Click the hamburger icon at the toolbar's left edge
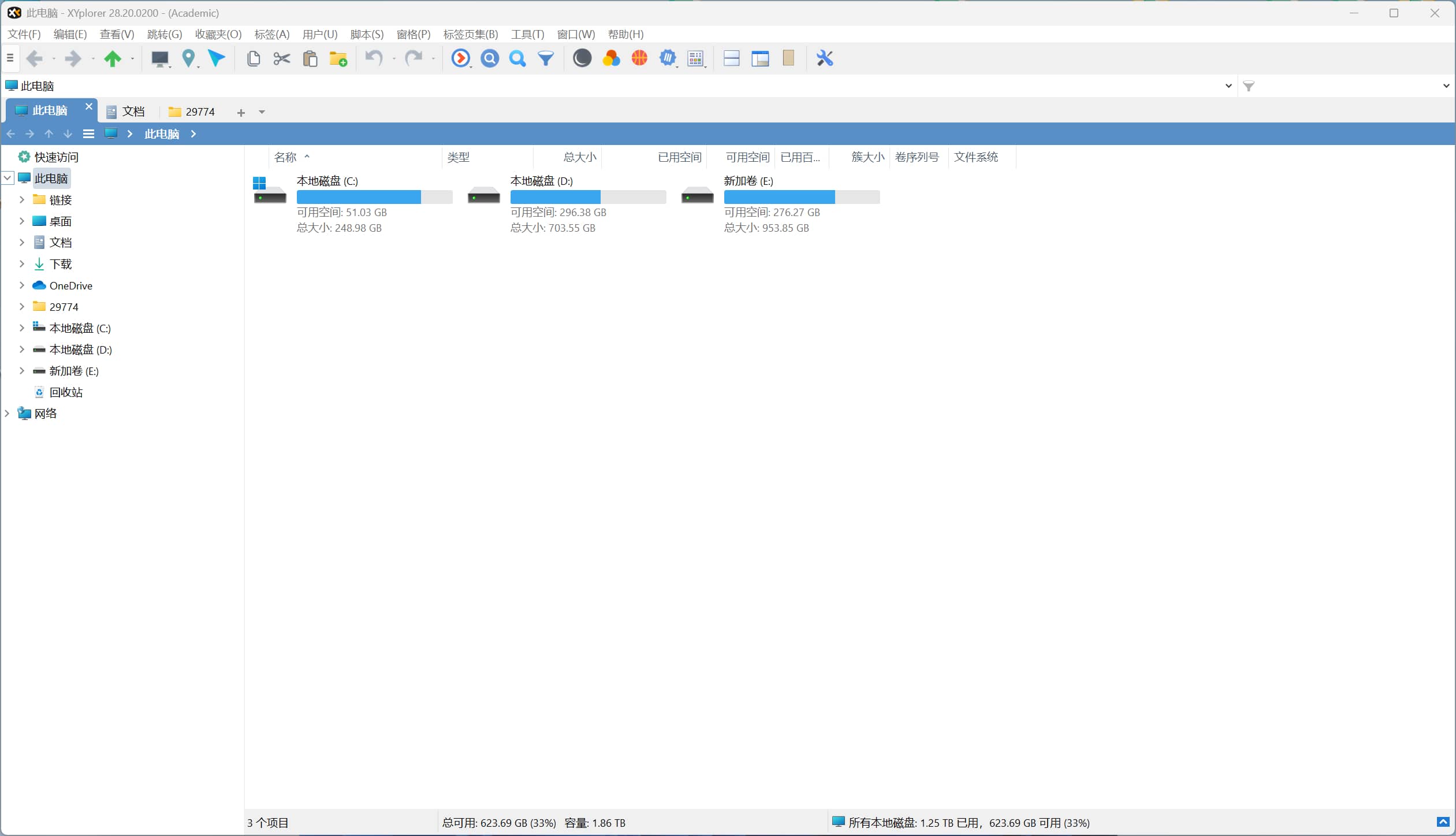This screenshot has width=1456, height=836. pos(10,58)
